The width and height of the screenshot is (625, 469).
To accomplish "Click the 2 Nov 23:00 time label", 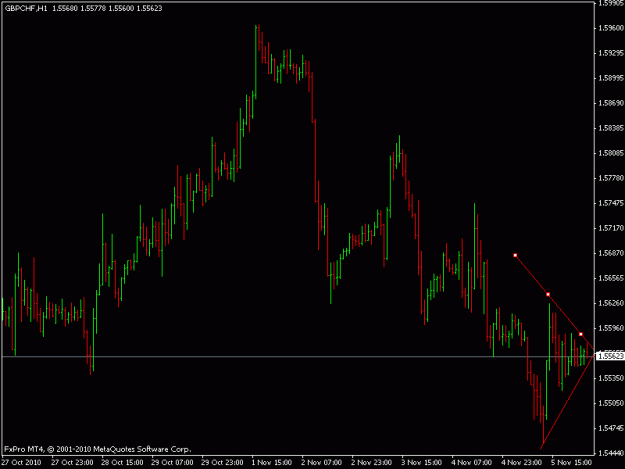I will pos(371,463).
